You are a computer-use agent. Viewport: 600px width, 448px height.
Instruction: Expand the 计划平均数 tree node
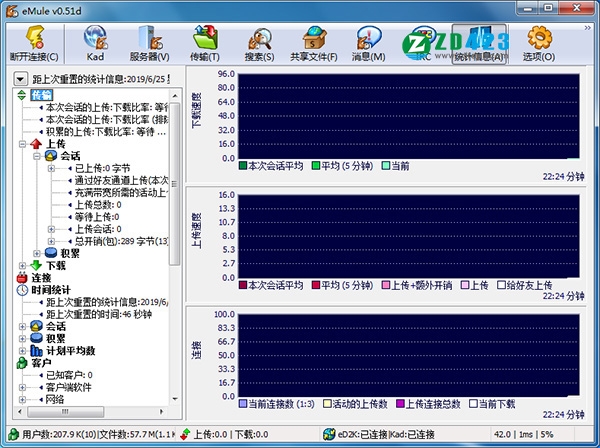tap(23, 351)
